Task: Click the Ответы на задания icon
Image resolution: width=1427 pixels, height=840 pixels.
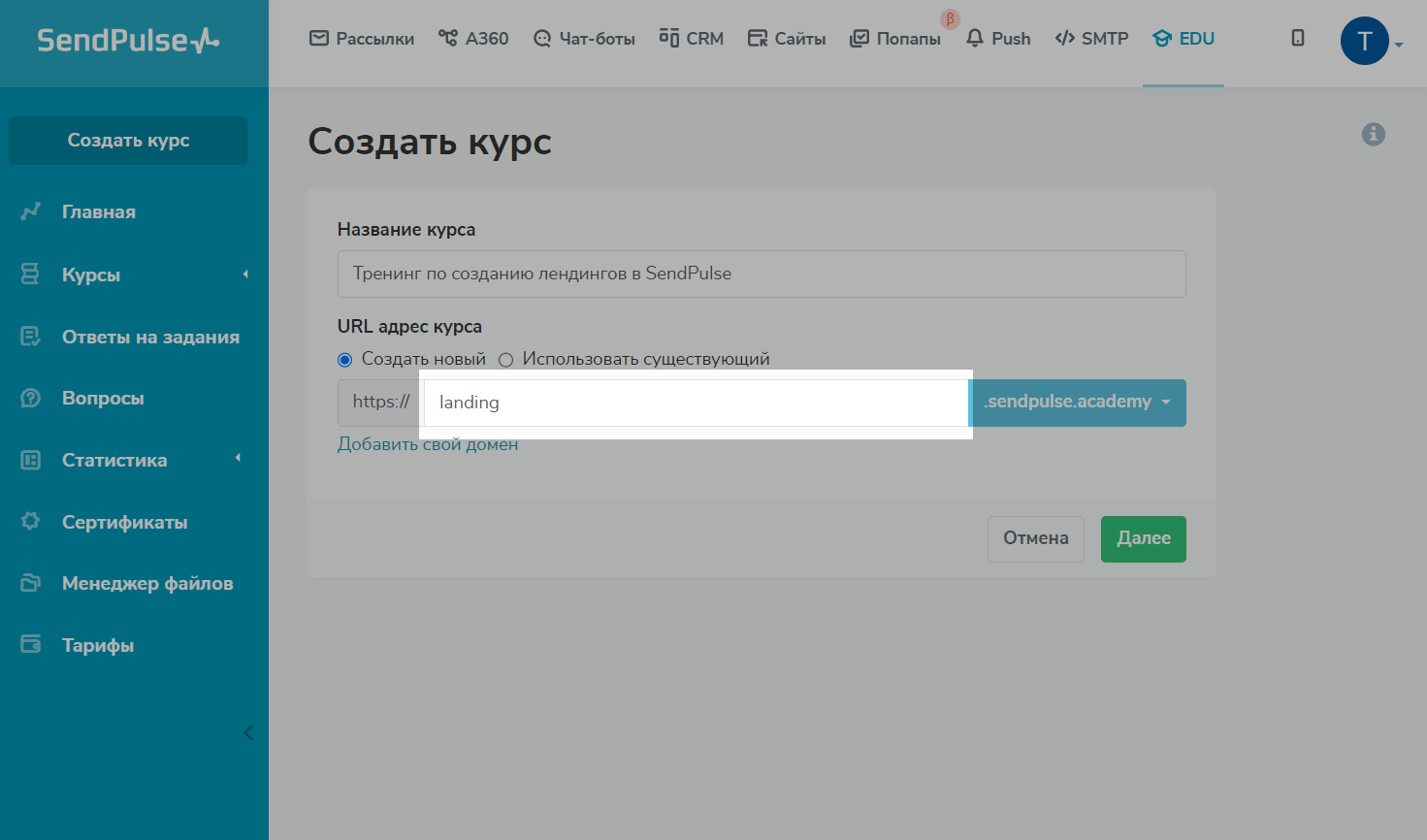Action: coord(31,337)
